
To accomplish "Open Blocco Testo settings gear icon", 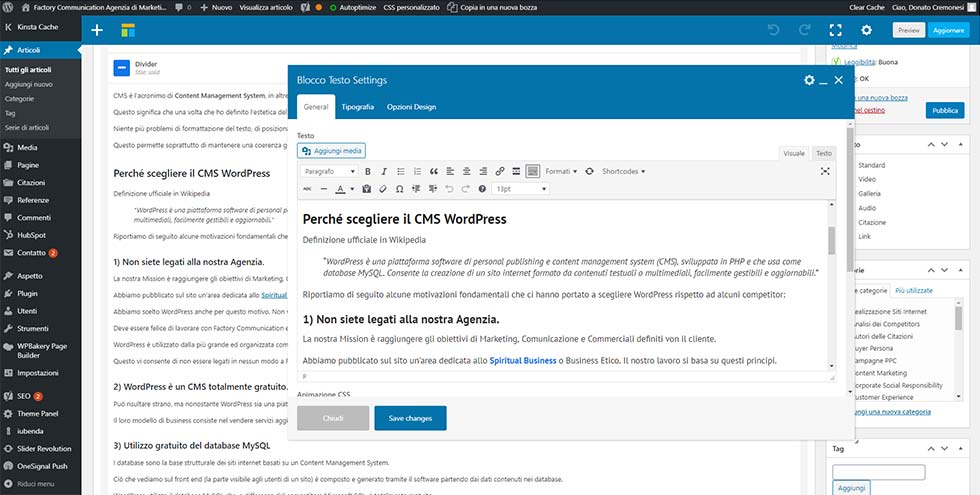I will coord(809,80).
